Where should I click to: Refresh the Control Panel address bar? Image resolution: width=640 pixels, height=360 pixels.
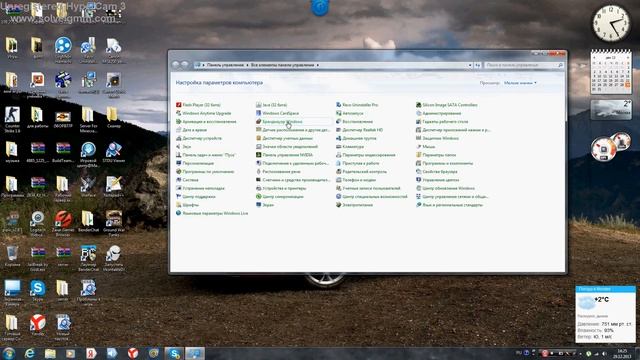coord(477,65)
